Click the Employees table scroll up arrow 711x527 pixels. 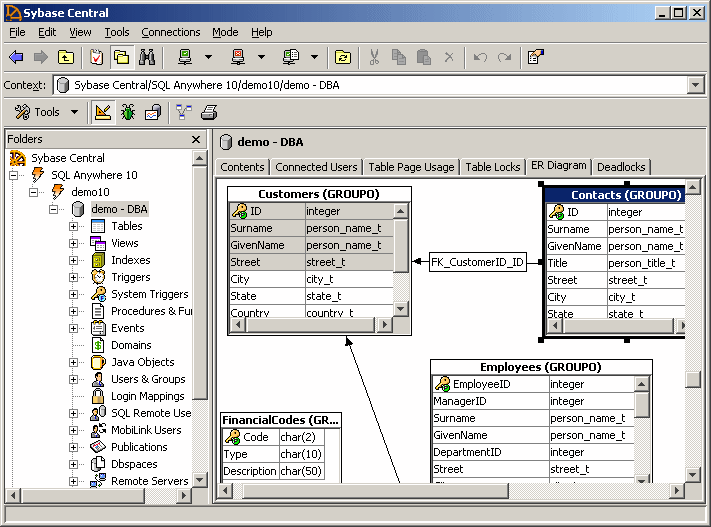pos(641,385)
